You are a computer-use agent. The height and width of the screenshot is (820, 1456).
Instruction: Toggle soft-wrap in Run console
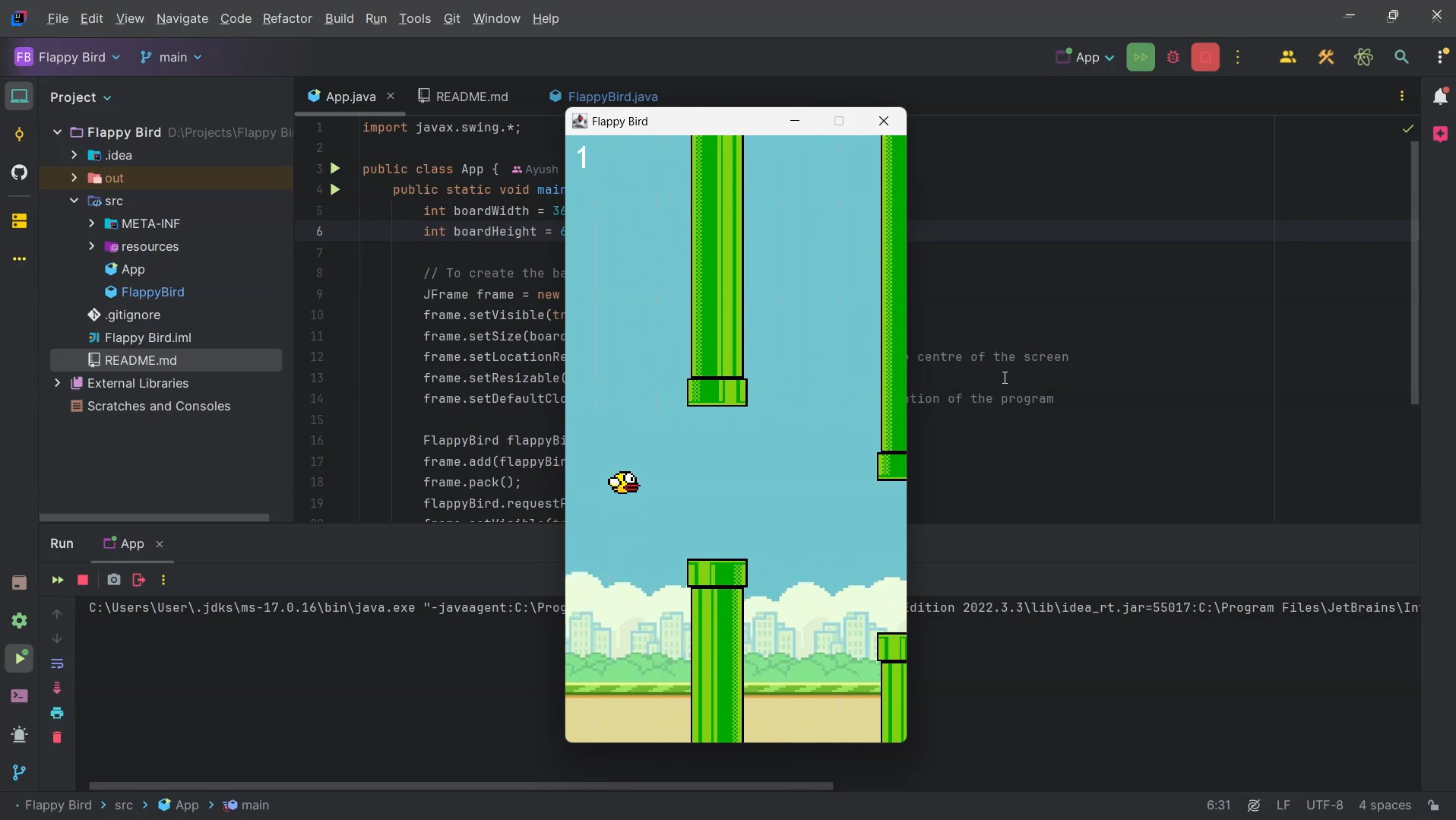(x=58, y=663)
